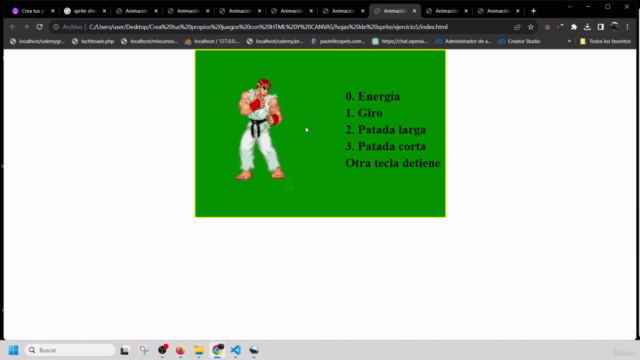
Task: Switch to the 'Crea tus p' tab
Action: (33, 11)
